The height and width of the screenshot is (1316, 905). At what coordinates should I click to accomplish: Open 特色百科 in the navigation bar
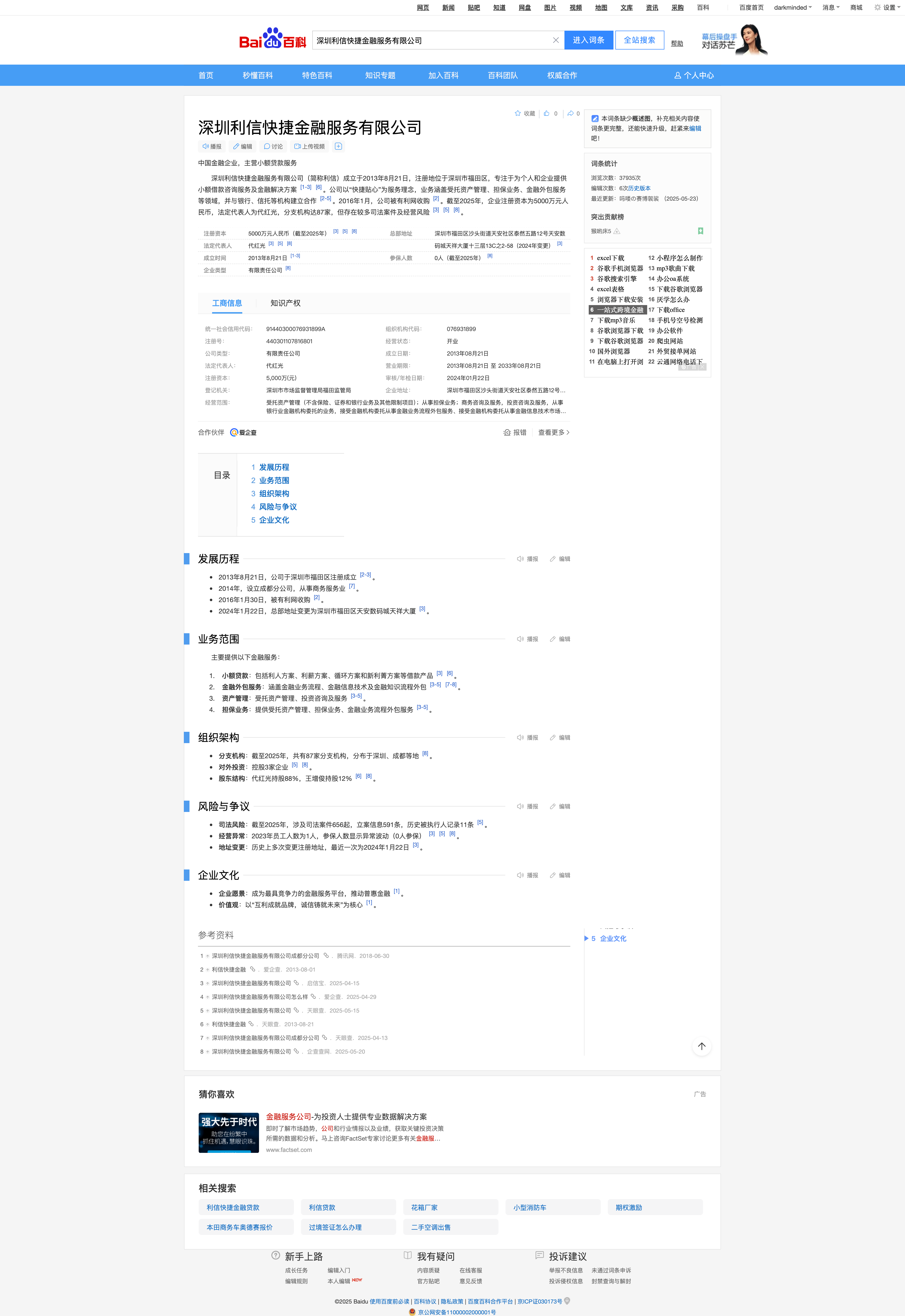[317, 75]
